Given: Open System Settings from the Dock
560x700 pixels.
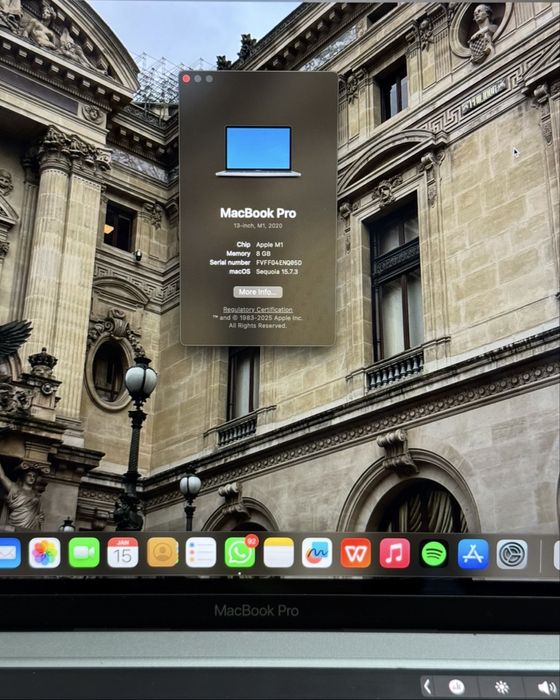Looking at the screenshot, I should (512, 554).
